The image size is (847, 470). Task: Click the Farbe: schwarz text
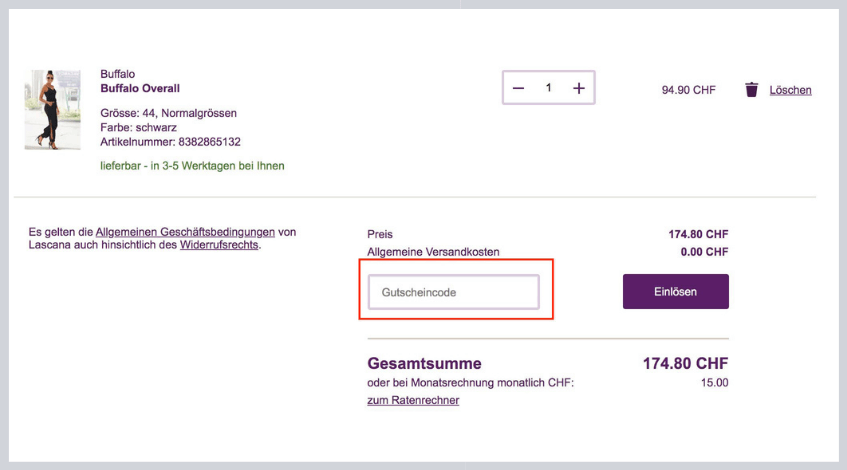tap(138, 127)
